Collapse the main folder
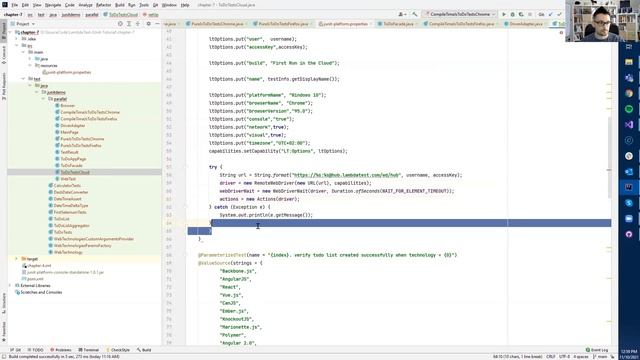This screenshot has width=640, height=360. tap(23, 52)
